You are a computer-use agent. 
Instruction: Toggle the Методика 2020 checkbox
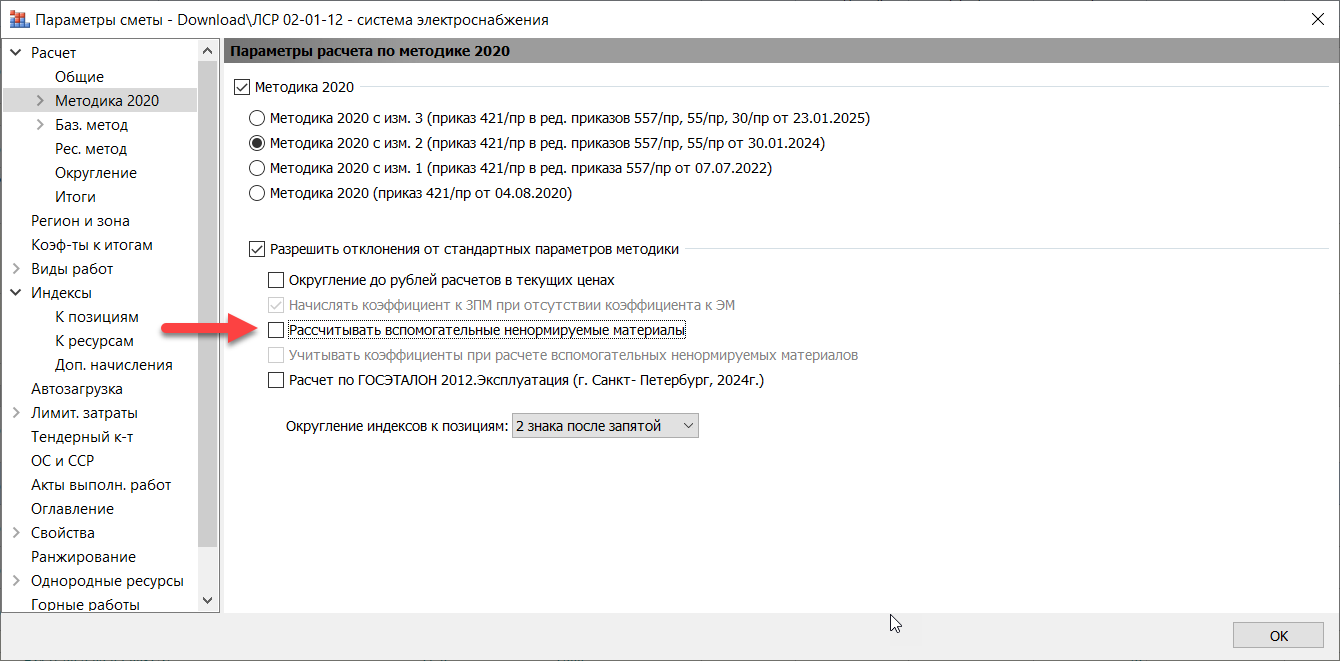(x=241, y=88)
